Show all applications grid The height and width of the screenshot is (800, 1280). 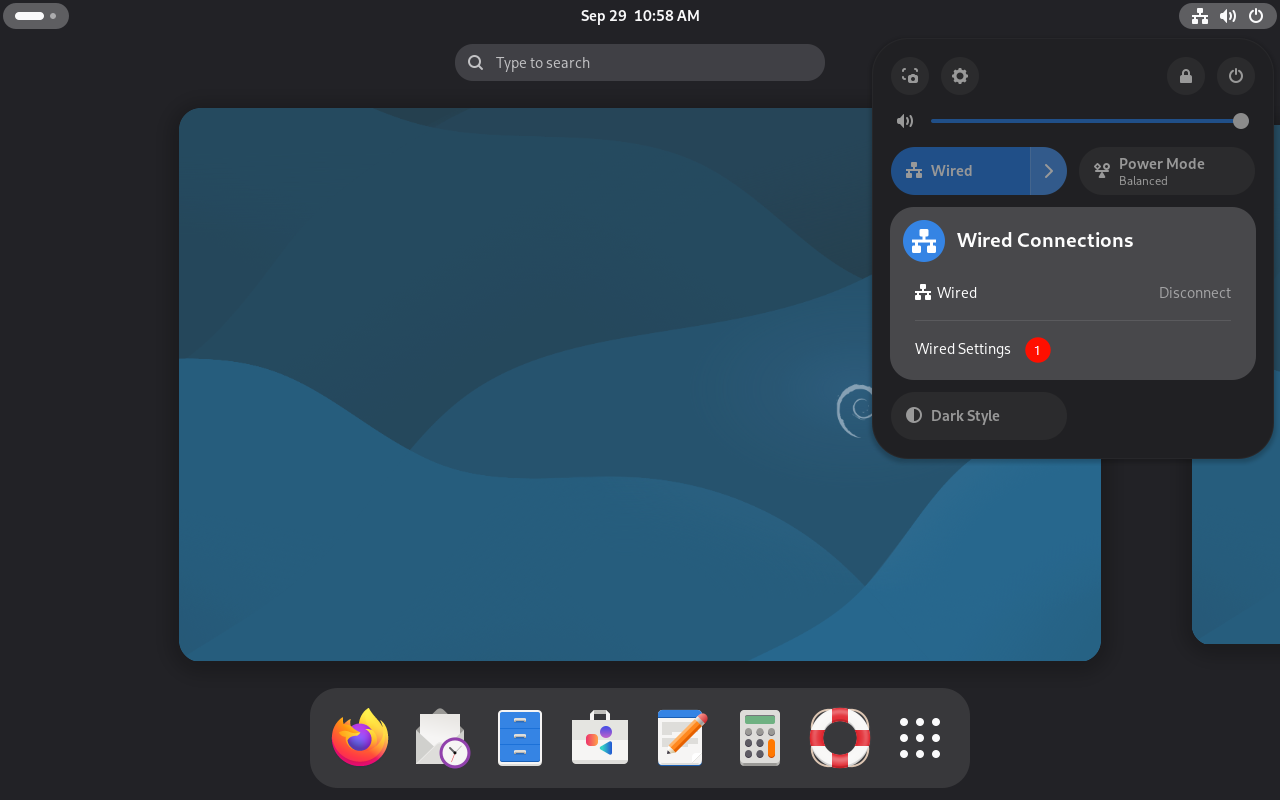pyautogui.click(x=920, y=738)
